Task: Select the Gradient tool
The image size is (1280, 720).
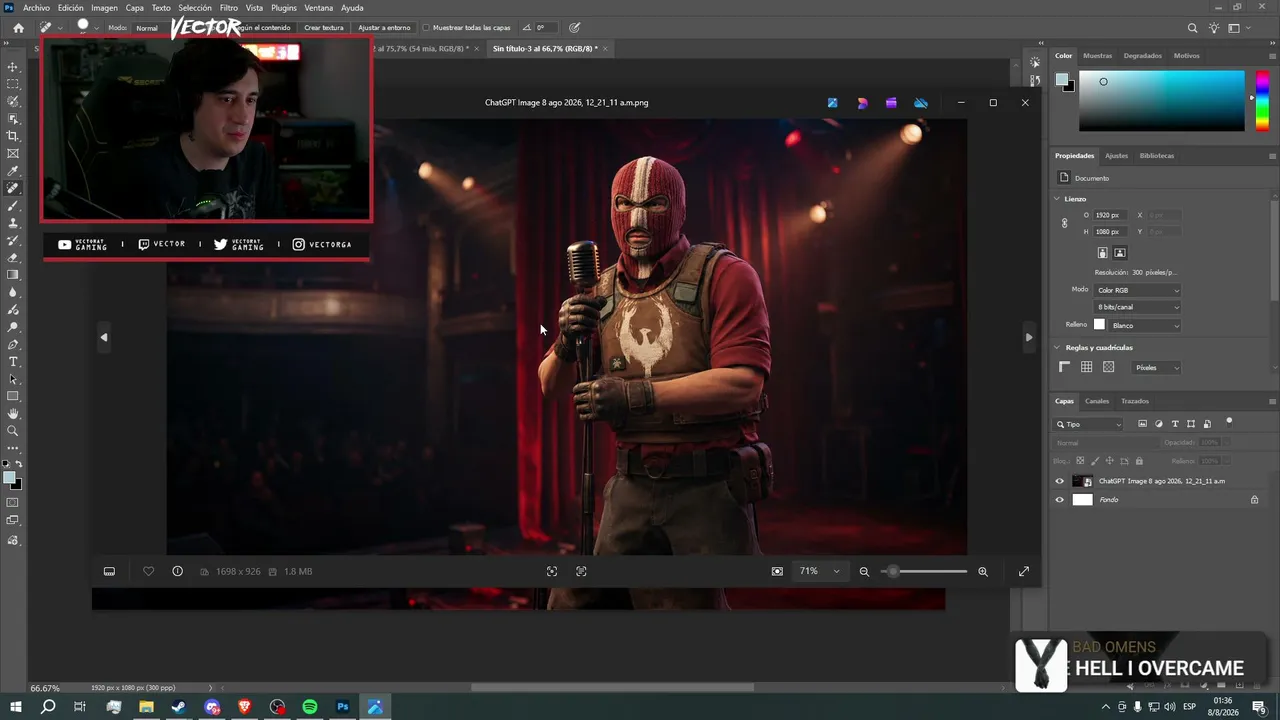Action: click(x=13, y=275)
